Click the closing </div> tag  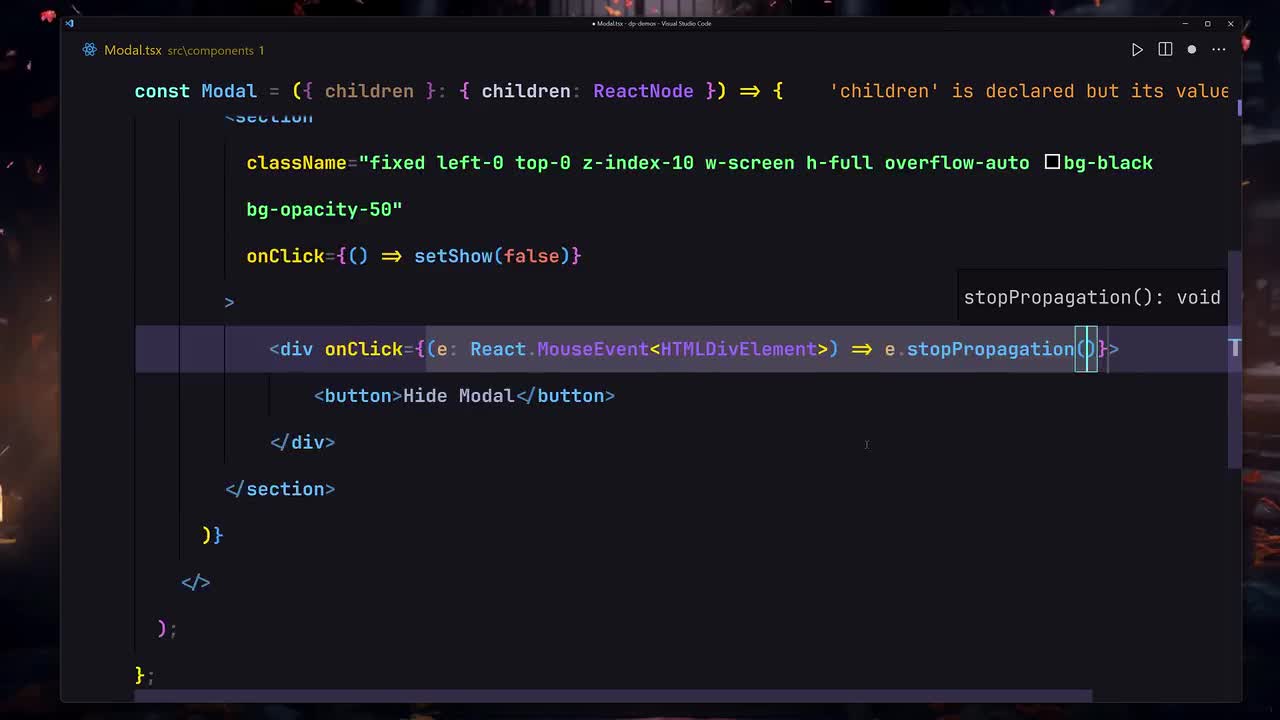302,442
